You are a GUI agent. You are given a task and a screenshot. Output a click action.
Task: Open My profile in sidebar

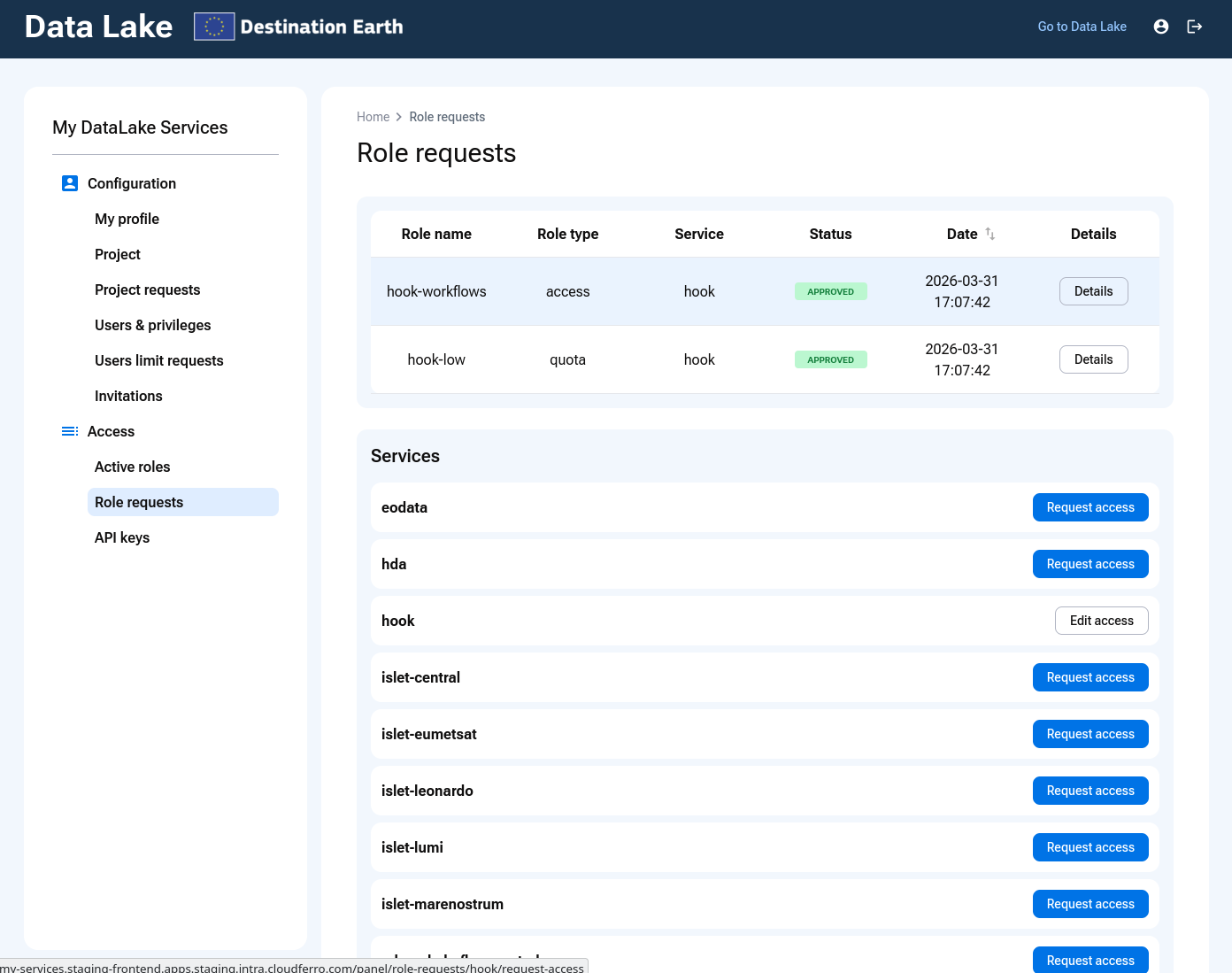[127, 219]
